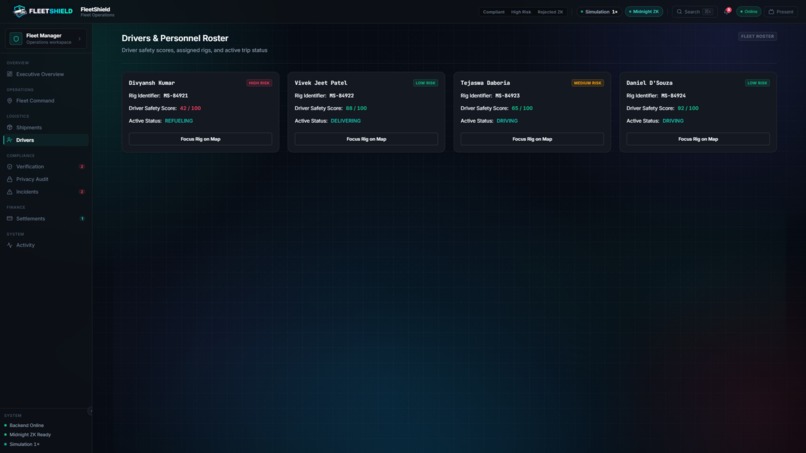The width and height of the screenshot is (806, 453).
Task: Click the name Daniel D'Souza
Action: point(649,83)
